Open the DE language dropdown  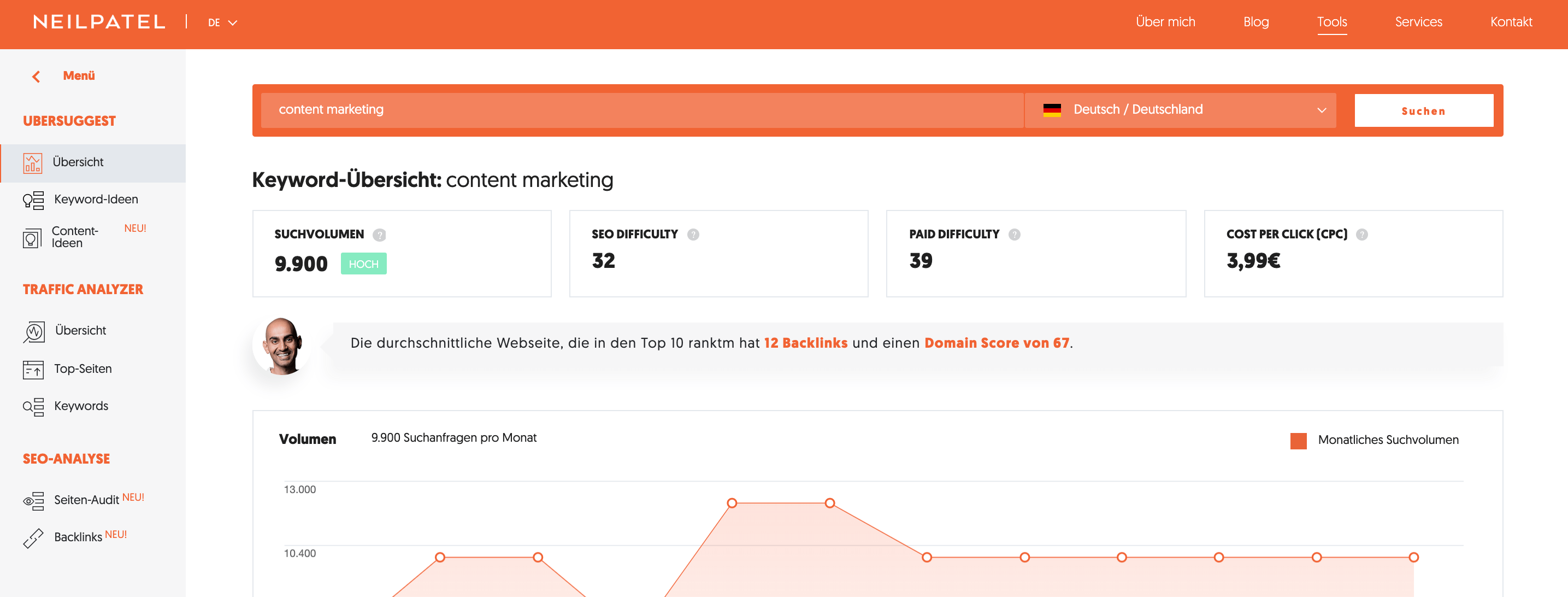[222, 22]
